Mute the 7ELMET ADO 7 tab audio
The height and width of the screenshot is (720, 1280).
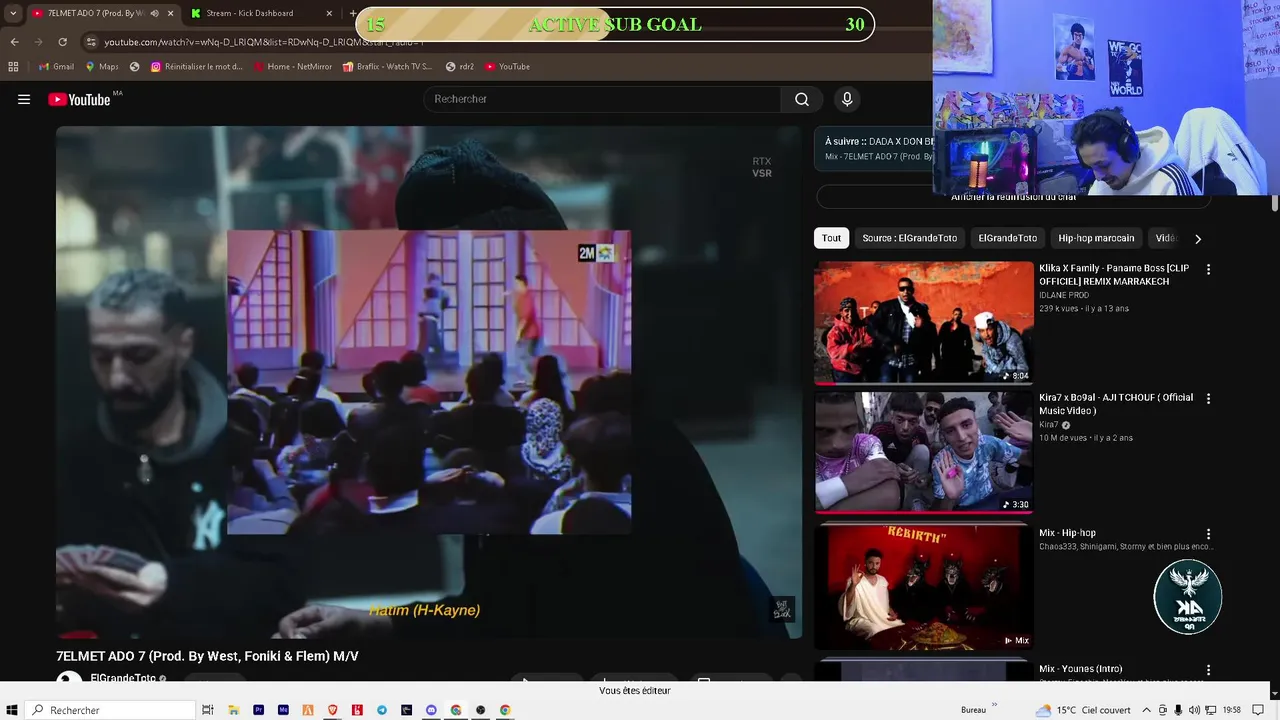154,13
